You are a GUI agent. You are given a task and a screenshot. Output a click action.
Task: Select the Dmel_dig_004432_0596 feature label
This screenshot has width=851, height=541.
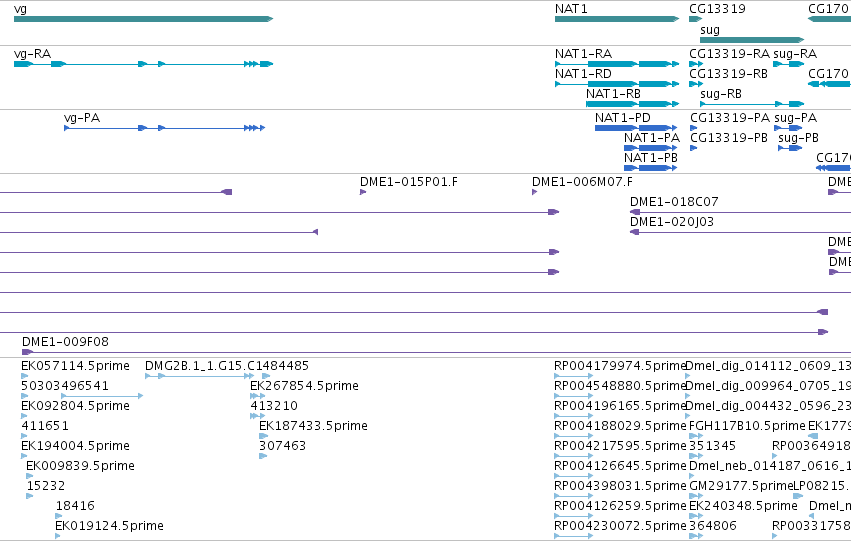[x=768, y=406]
